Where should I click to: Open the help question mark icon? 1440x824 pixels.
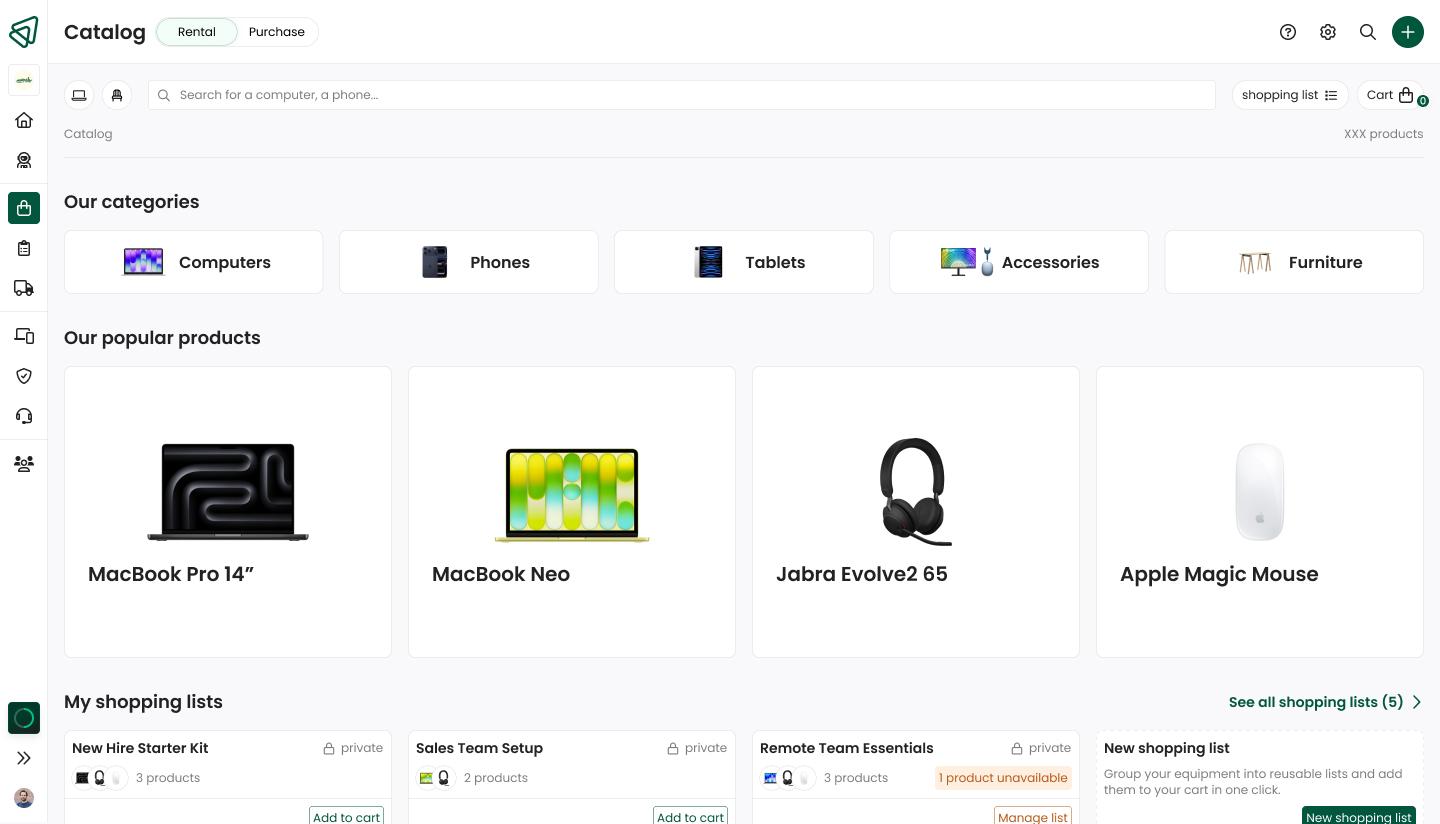[x=1288, y=32]
